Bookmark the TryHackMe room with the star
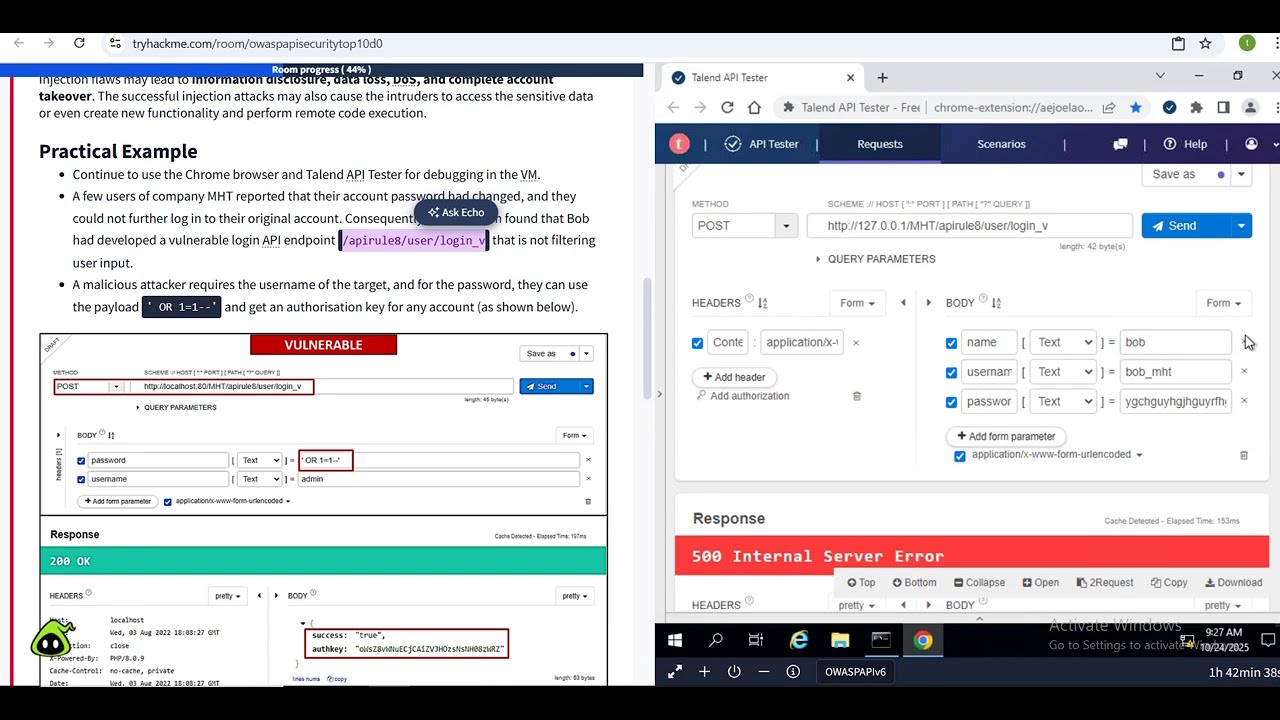The height and width of the screenshot is (720, 1280). pos(1205,43)
